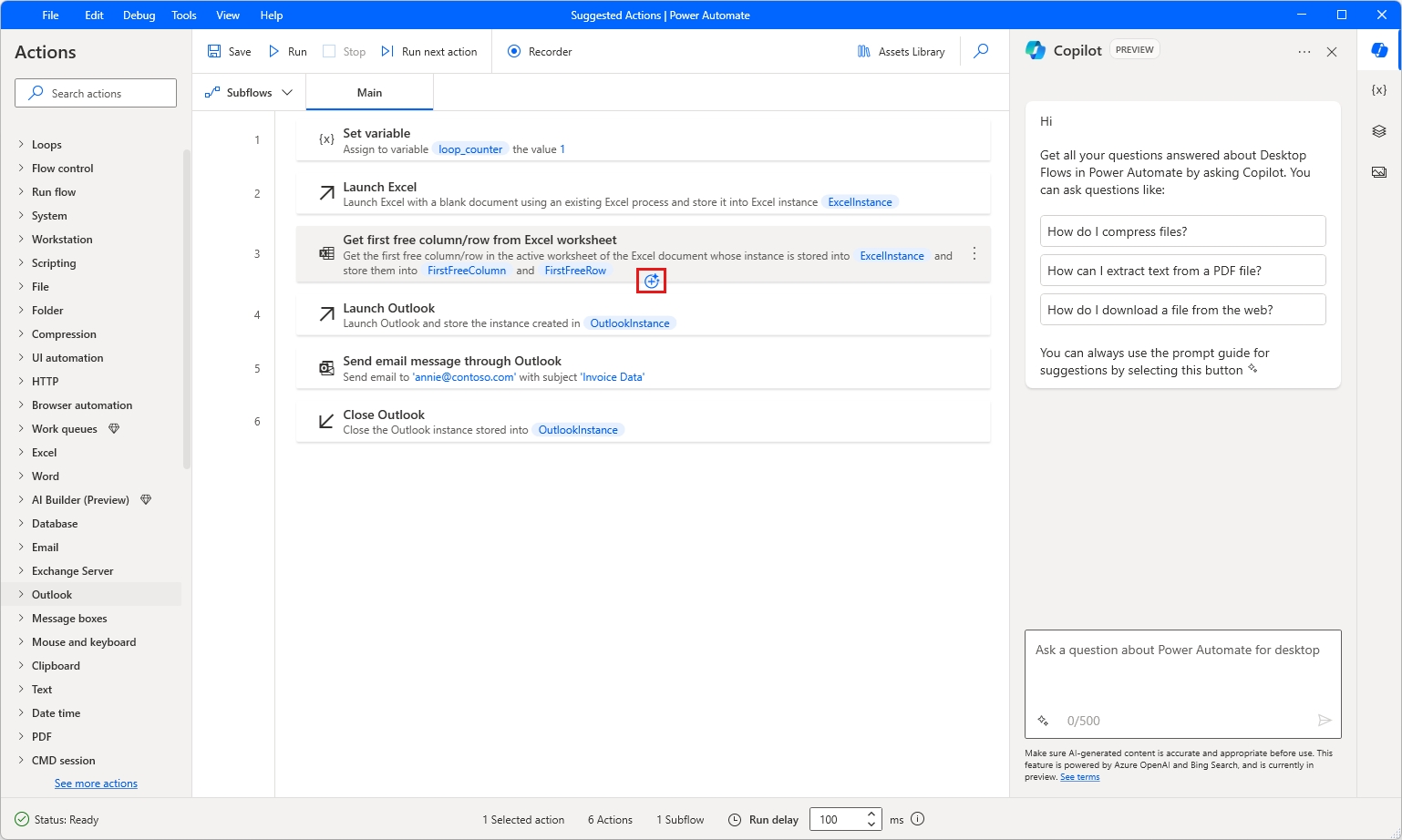Select the Main subflow tab

(x=369, y=93)
